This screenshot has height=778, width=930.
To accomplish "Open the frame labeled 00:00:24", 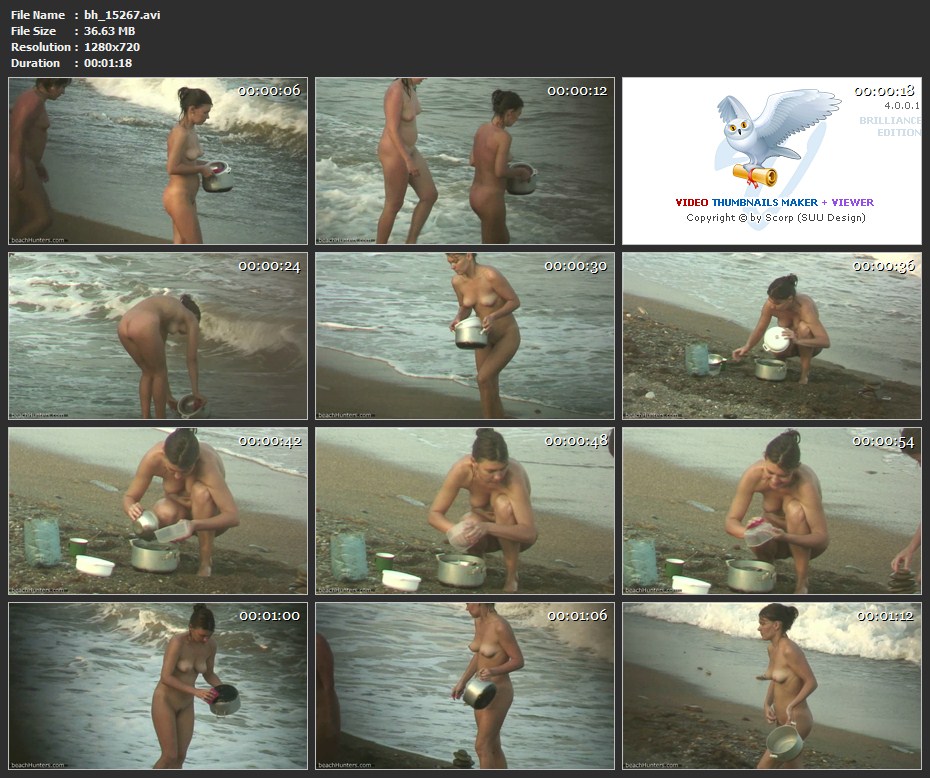I will (x=158, y=336).
